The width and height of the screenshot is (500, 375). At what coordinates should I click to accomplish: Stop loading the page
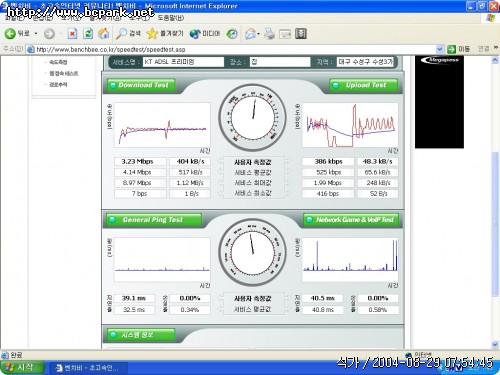(72, 34)
